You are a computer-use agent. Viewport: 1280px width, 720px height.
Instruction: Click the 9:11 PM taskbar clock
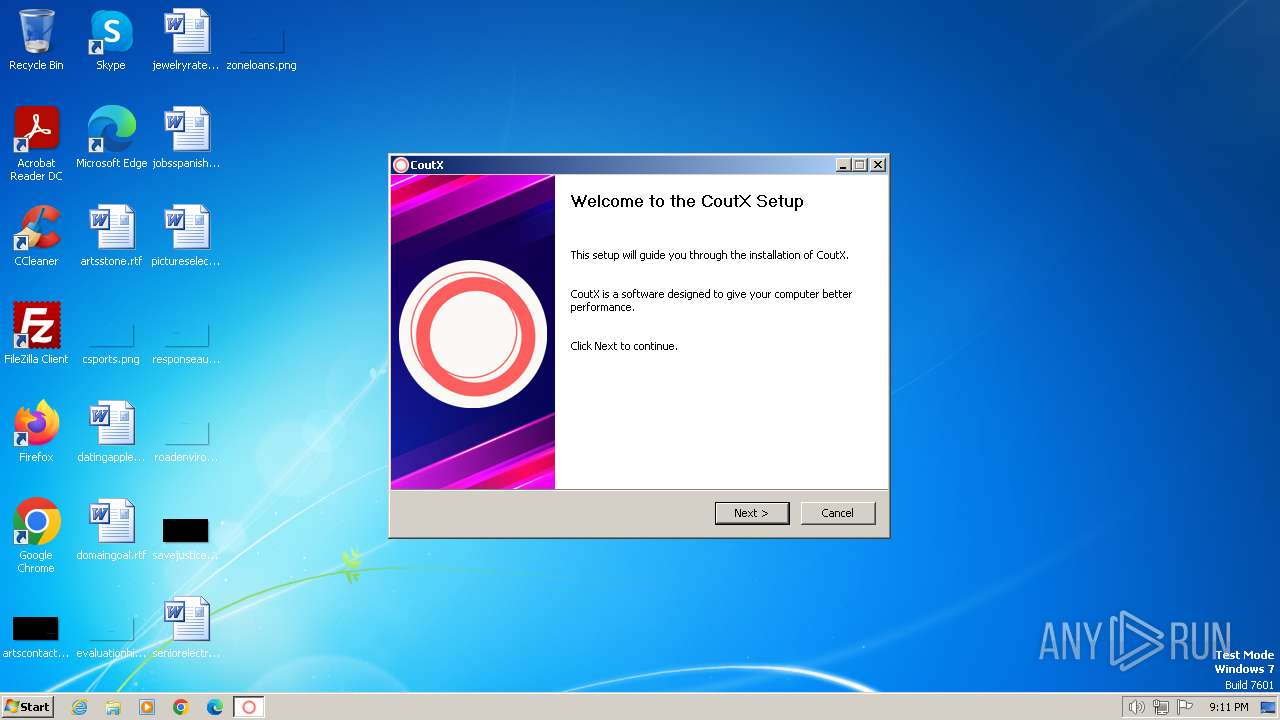1228,707
